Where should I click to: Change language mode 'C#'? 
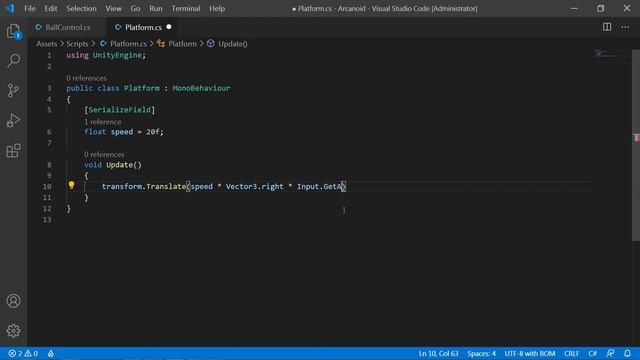click(x=593, y=353)
